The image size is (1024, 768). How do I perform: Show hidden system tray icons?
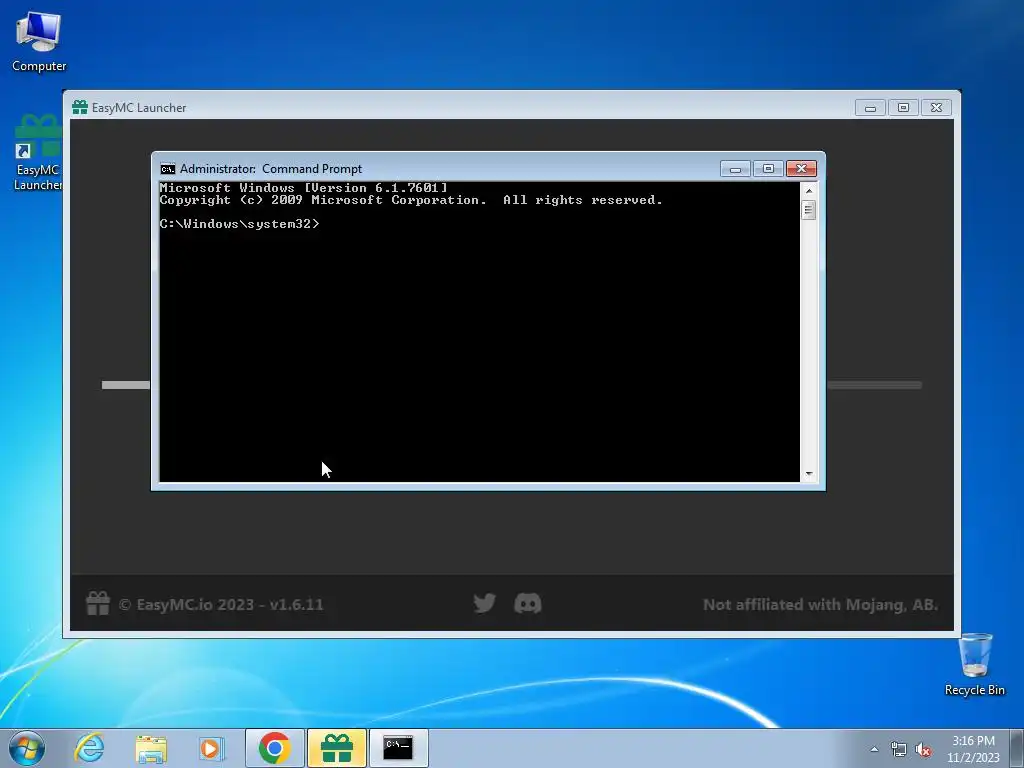pyautogui.click(x=874, y=749)
